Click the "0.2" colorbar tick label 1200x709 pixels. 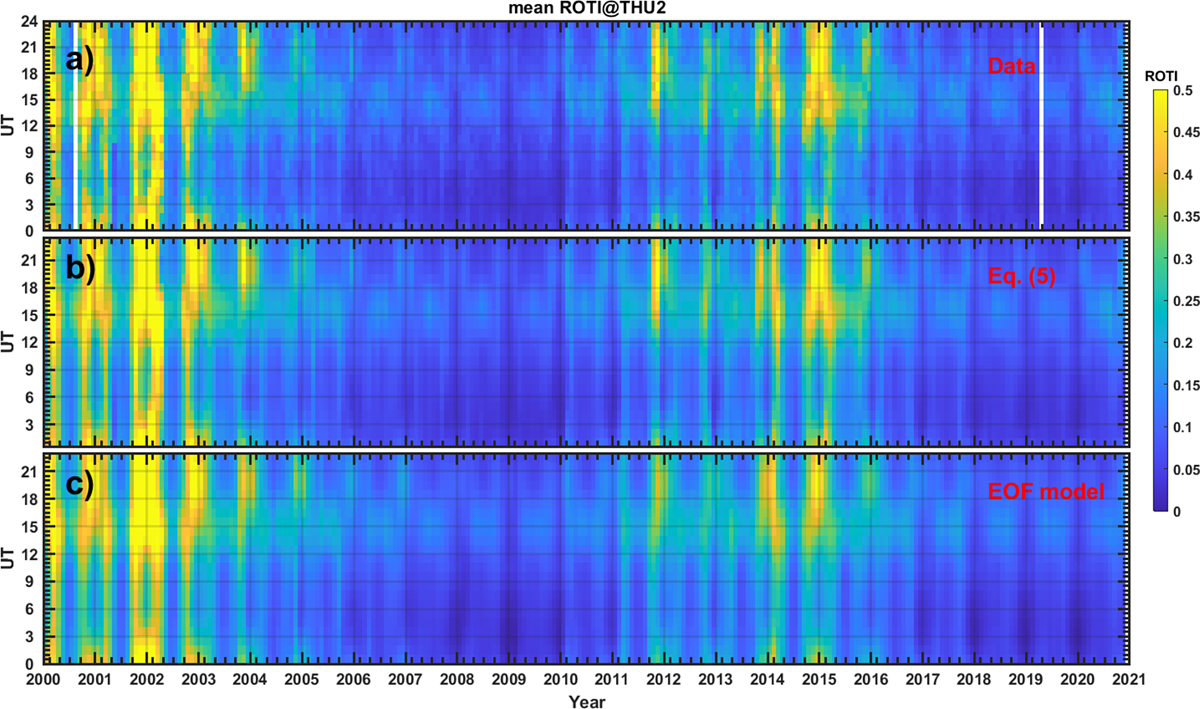click(x=1180, y=343)
